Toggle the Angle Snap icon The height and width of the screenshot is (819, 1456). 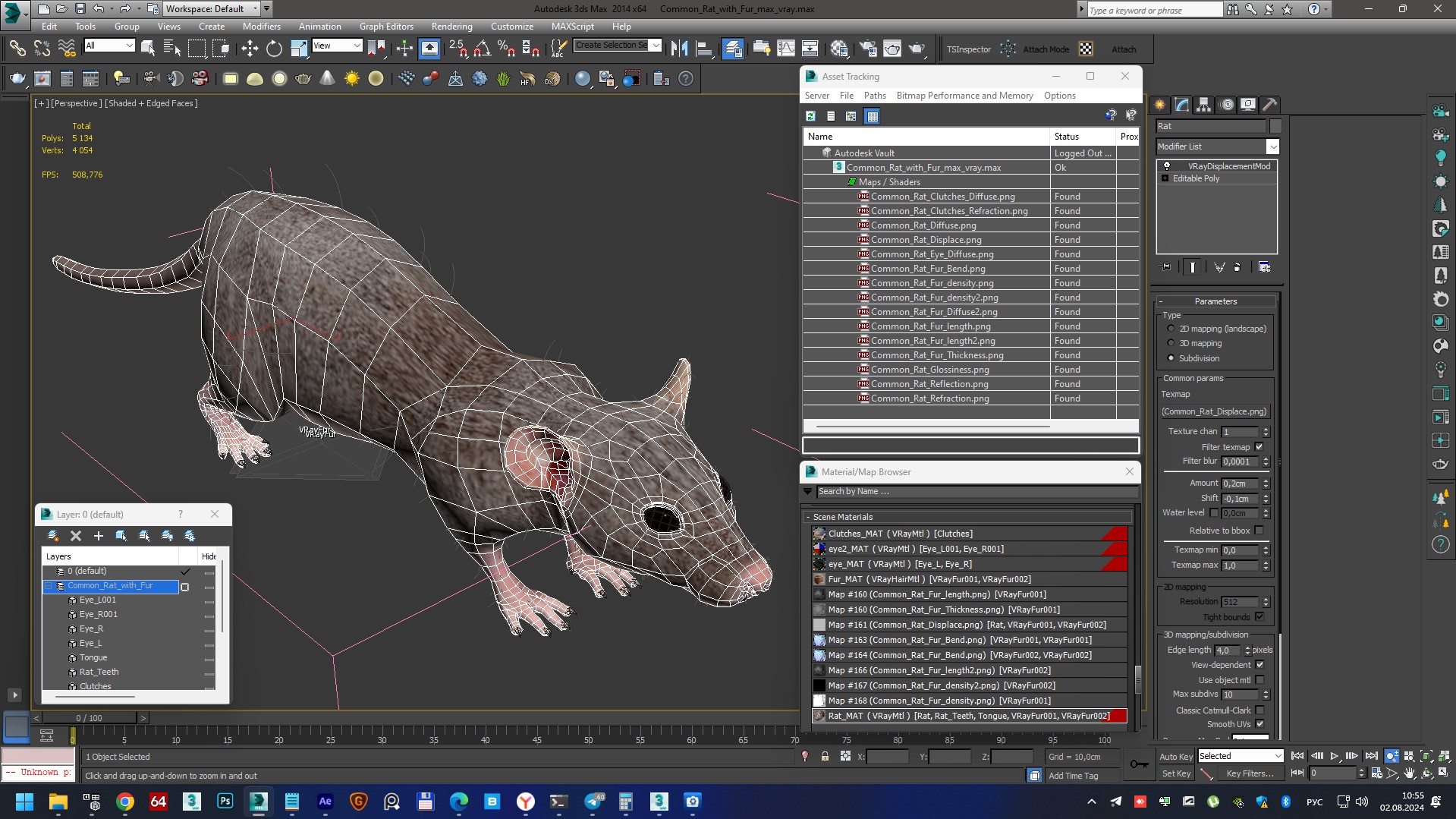coord(482,49)
